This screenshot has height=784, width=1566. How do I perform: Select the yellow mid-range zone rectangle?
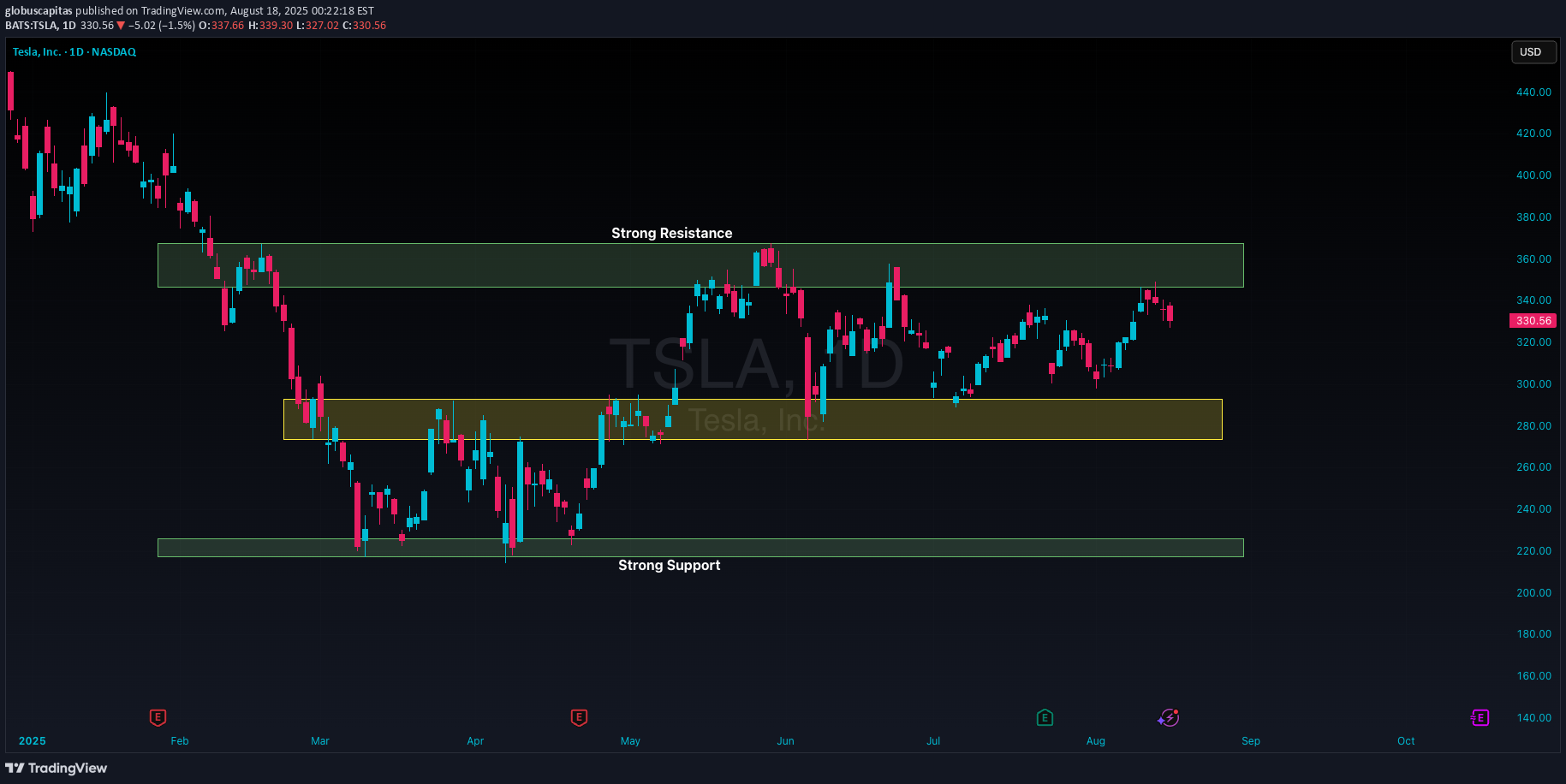coord(753,419)
